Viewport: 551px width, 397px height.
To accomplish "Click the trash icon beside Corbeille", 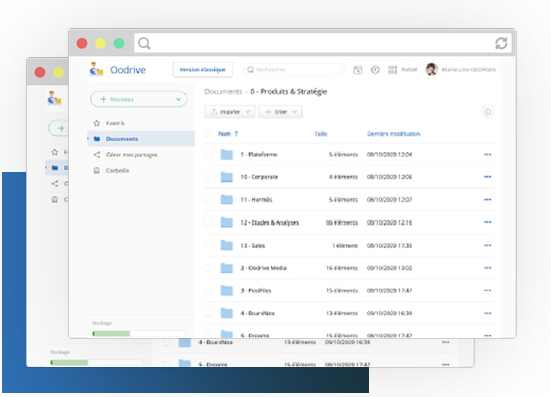I will pos(97,170).
